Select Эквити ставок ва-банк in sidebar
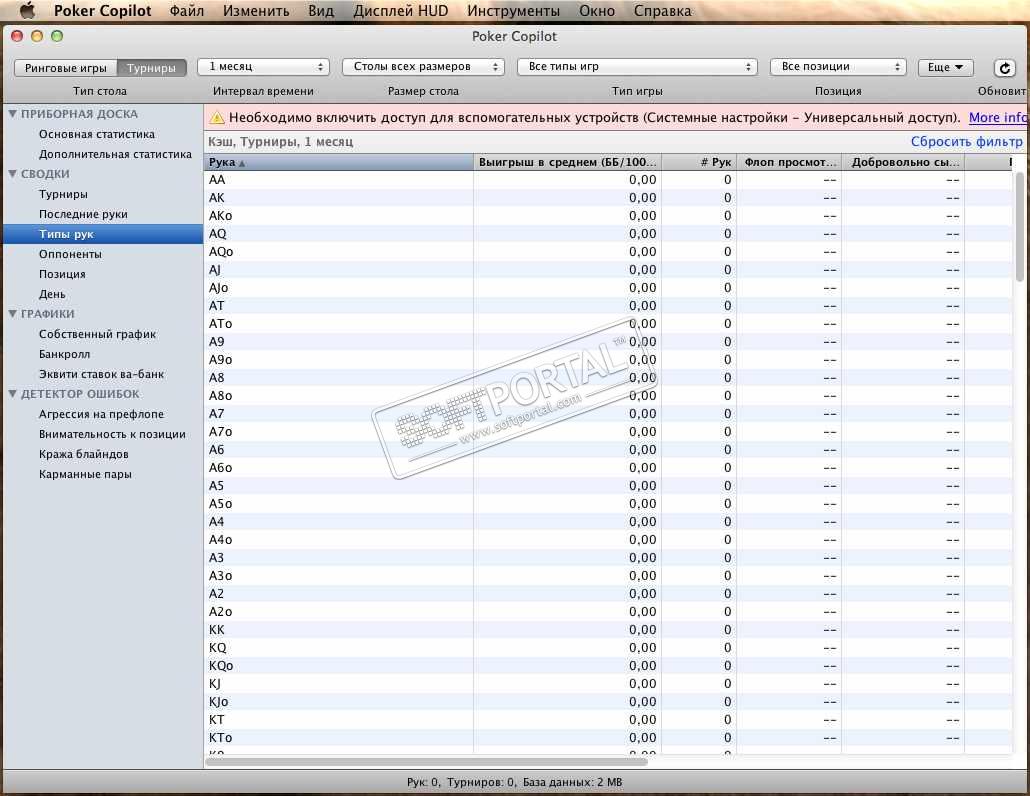Screen dimensions: 1030x796 [101, 374]
